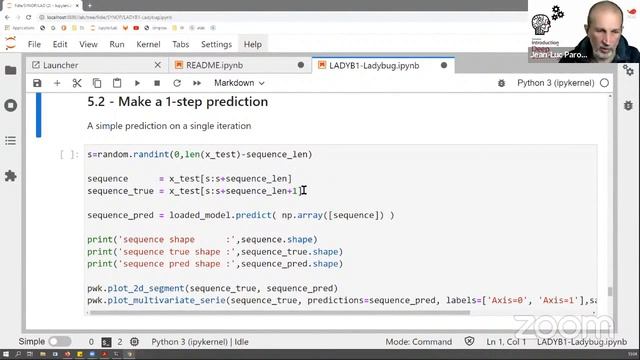Image resolution: width=640 pixels, height=360 pixels.
Task: Open a new browser tab
Action: coord(89,5)
